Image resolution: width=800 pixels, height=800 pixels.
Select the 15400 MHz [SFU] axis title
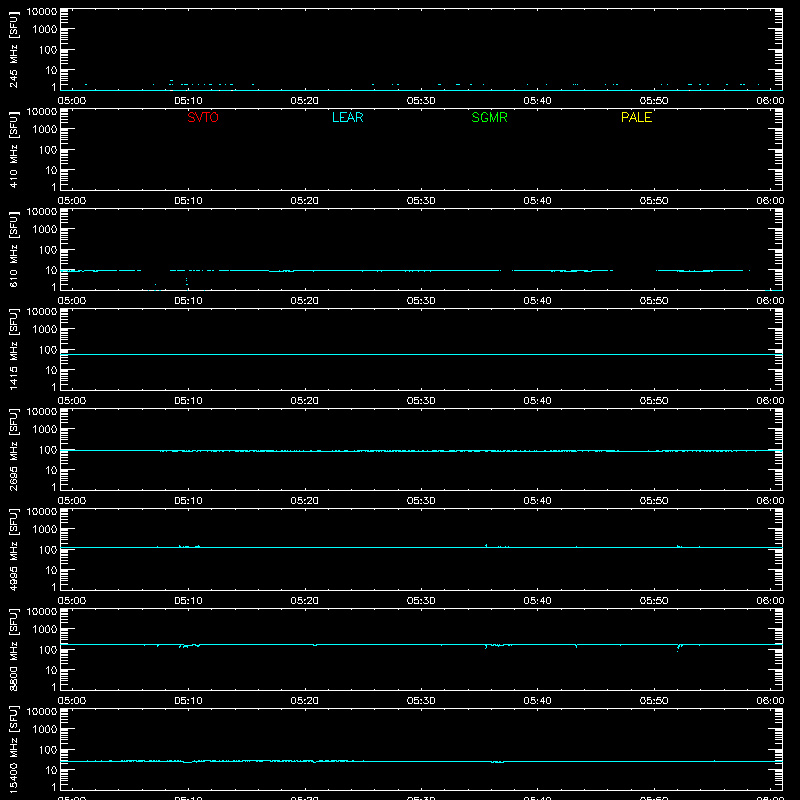13,749
